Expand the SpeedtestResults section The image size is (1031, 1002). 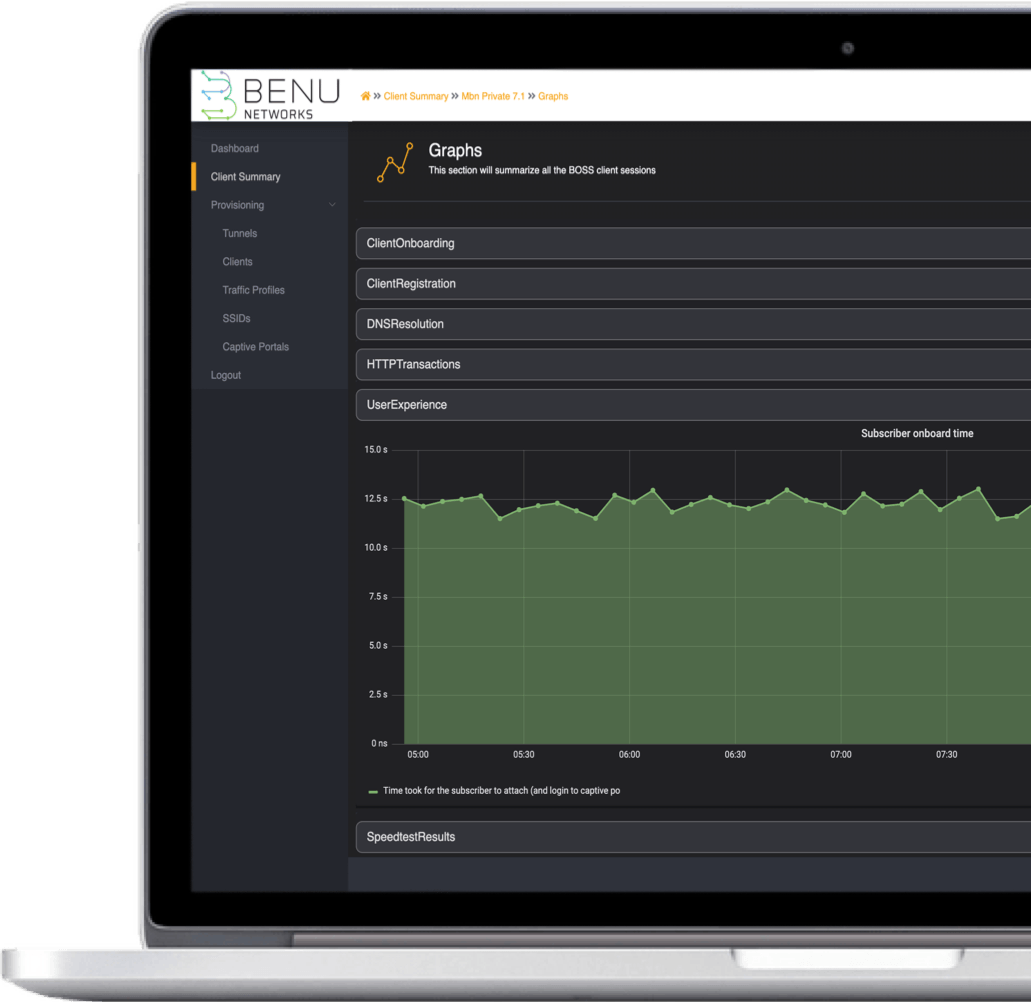pyautogui.click(x=410, y=837)
